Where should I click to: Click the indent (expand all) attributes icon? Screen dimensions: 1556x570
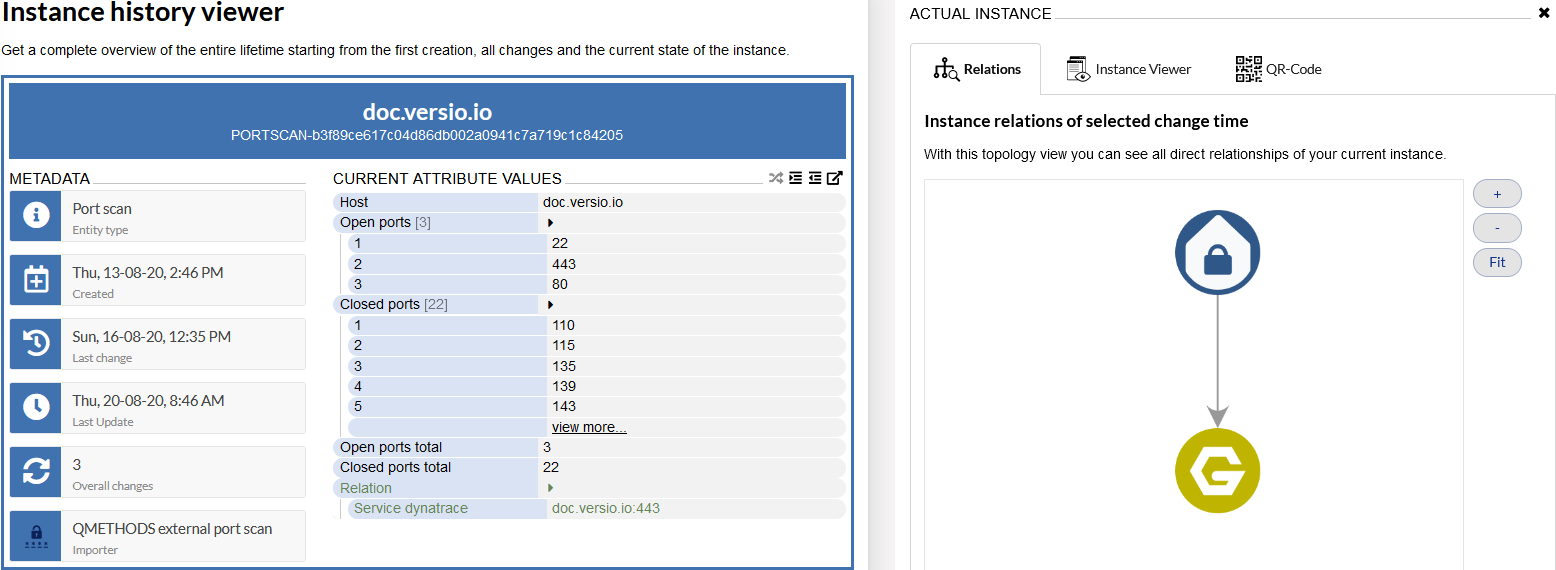796,178
